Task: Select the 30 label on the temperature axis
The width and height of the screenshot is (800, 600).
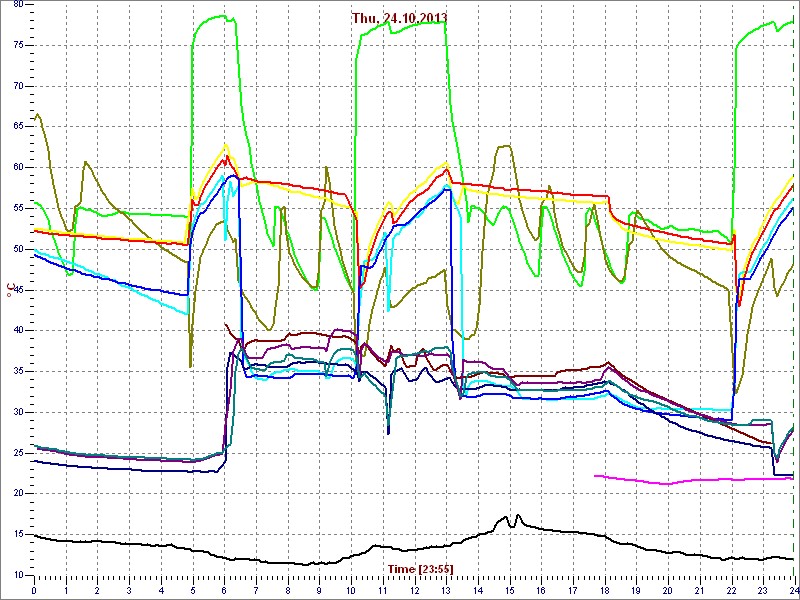Action: point(18,412)
